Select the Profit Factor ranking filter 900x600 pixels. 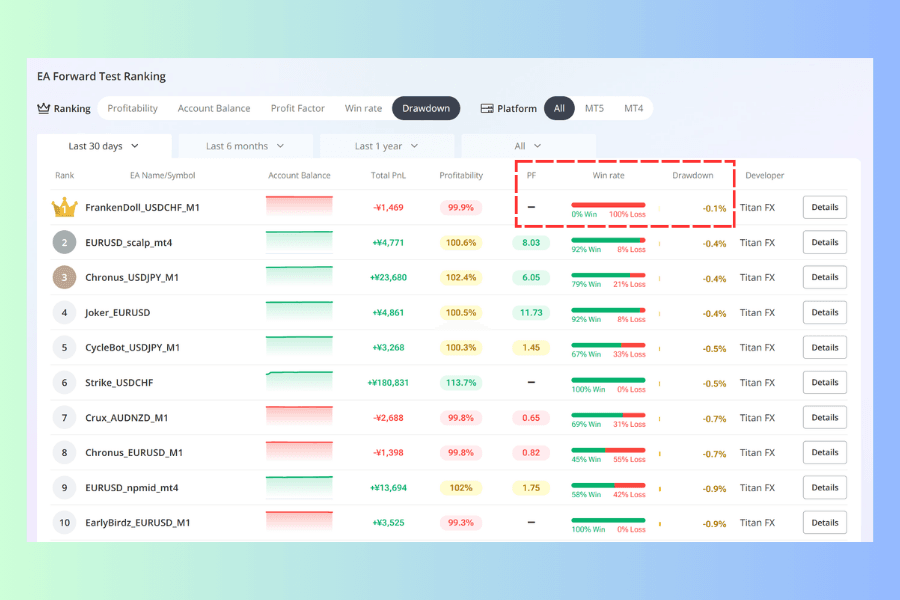tap(298, 108)
